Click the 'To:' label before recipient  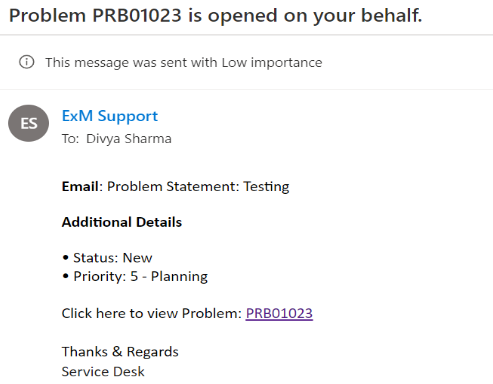point(70,139)
